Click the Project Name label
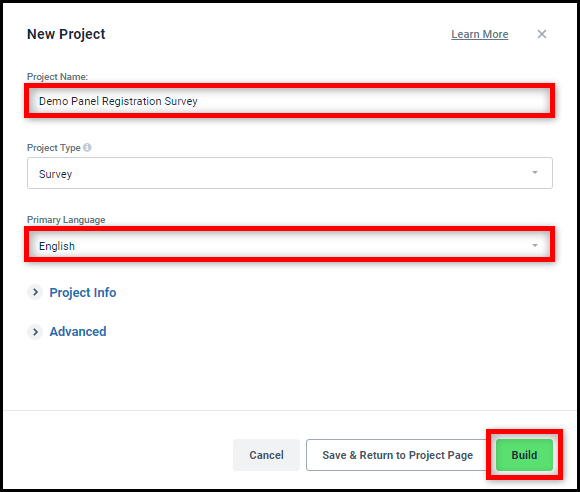 tap(57, 77)
